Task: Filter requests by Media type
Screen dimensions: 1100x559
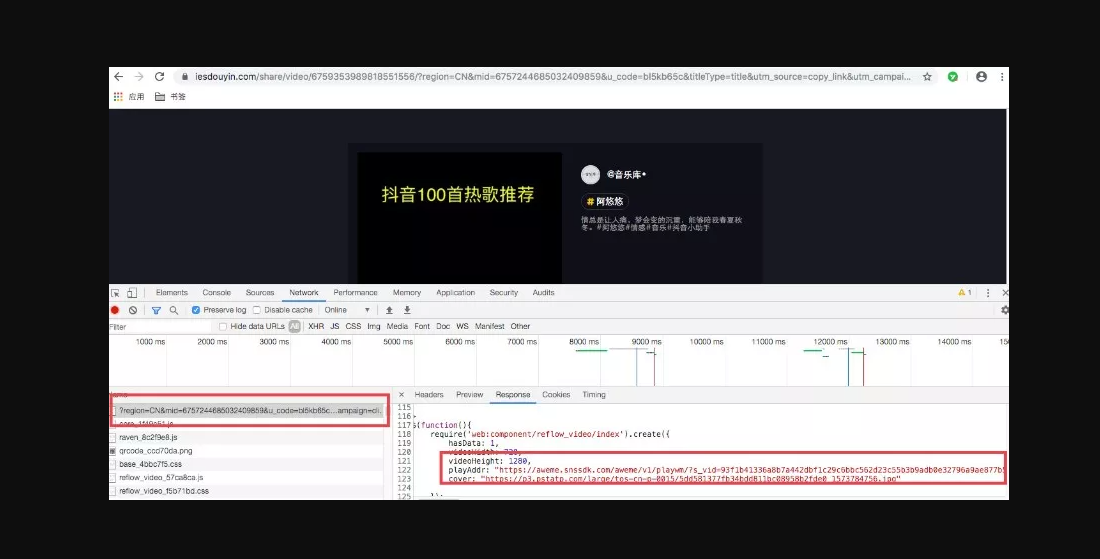Action: [397, 326]
